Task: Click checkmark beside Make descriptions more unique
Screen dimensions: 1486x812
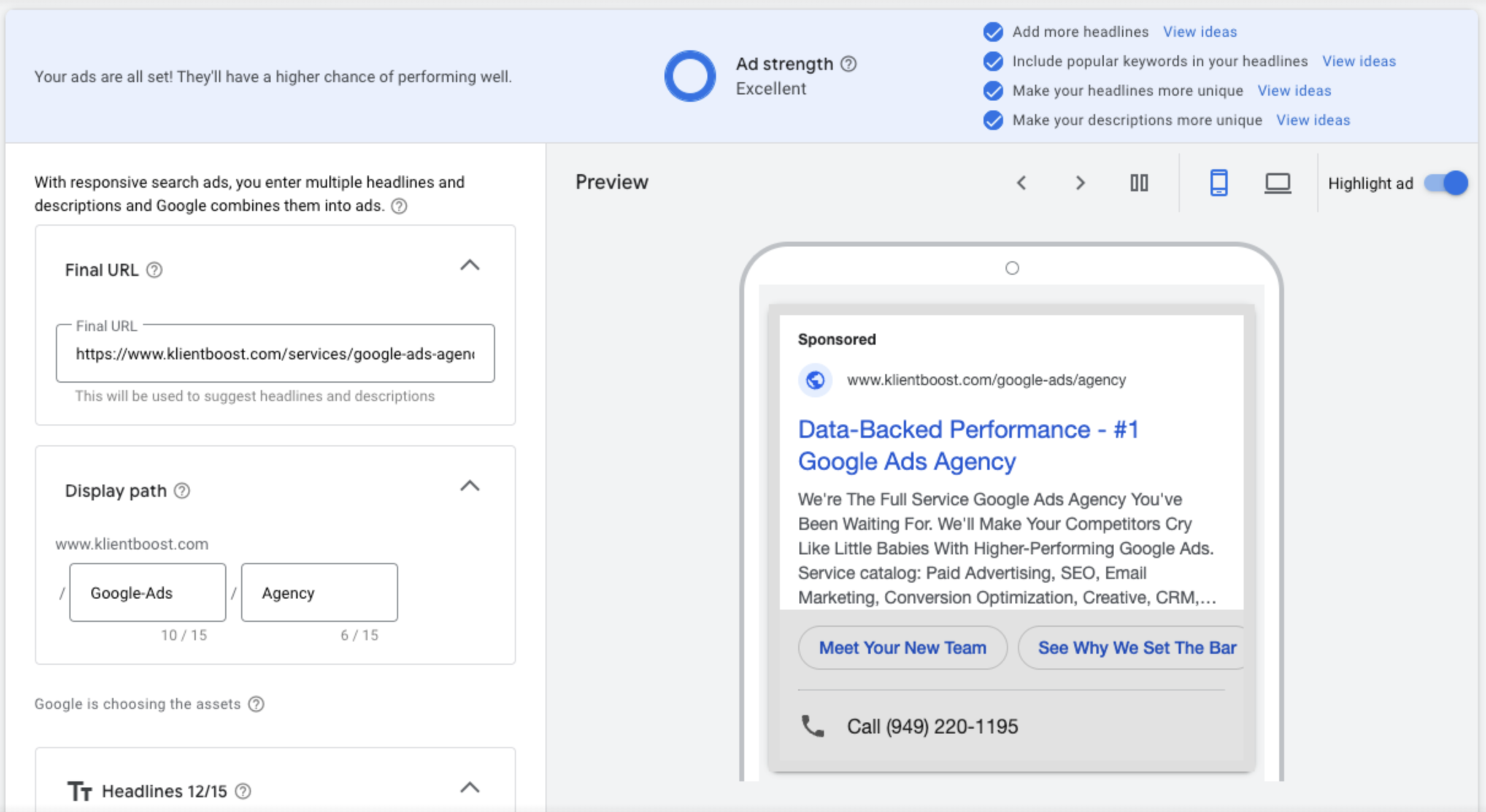Action: click(x=993, y=120)
